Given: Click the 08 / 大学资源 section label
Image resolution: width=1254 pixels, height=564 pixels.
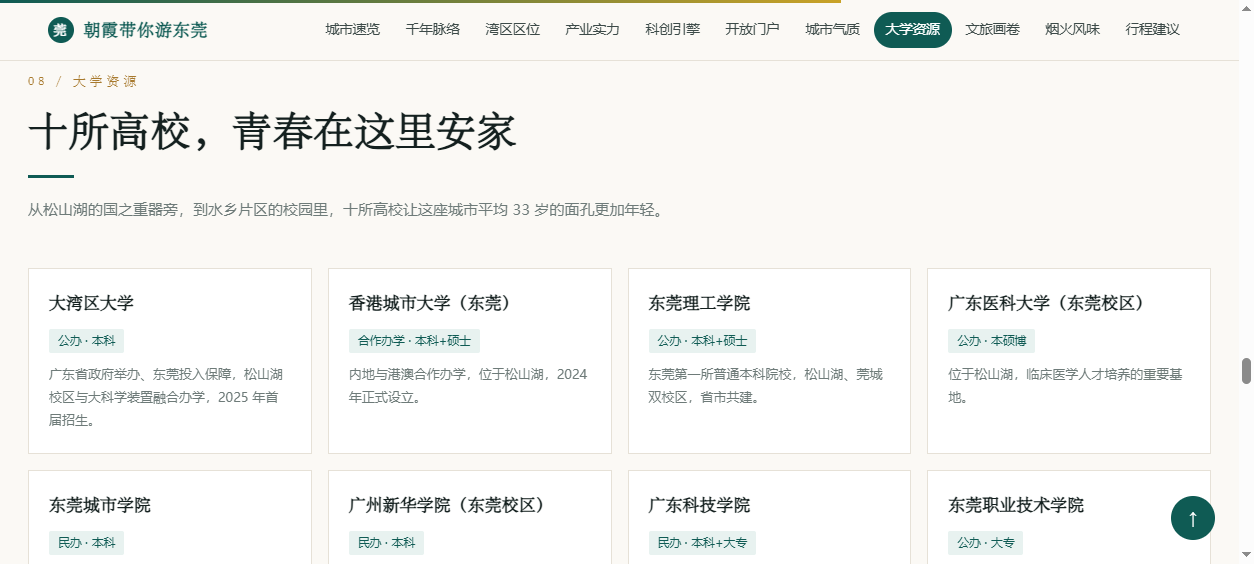Looking at the screenshot, I should pyautogui.click(x=82, y=81).
